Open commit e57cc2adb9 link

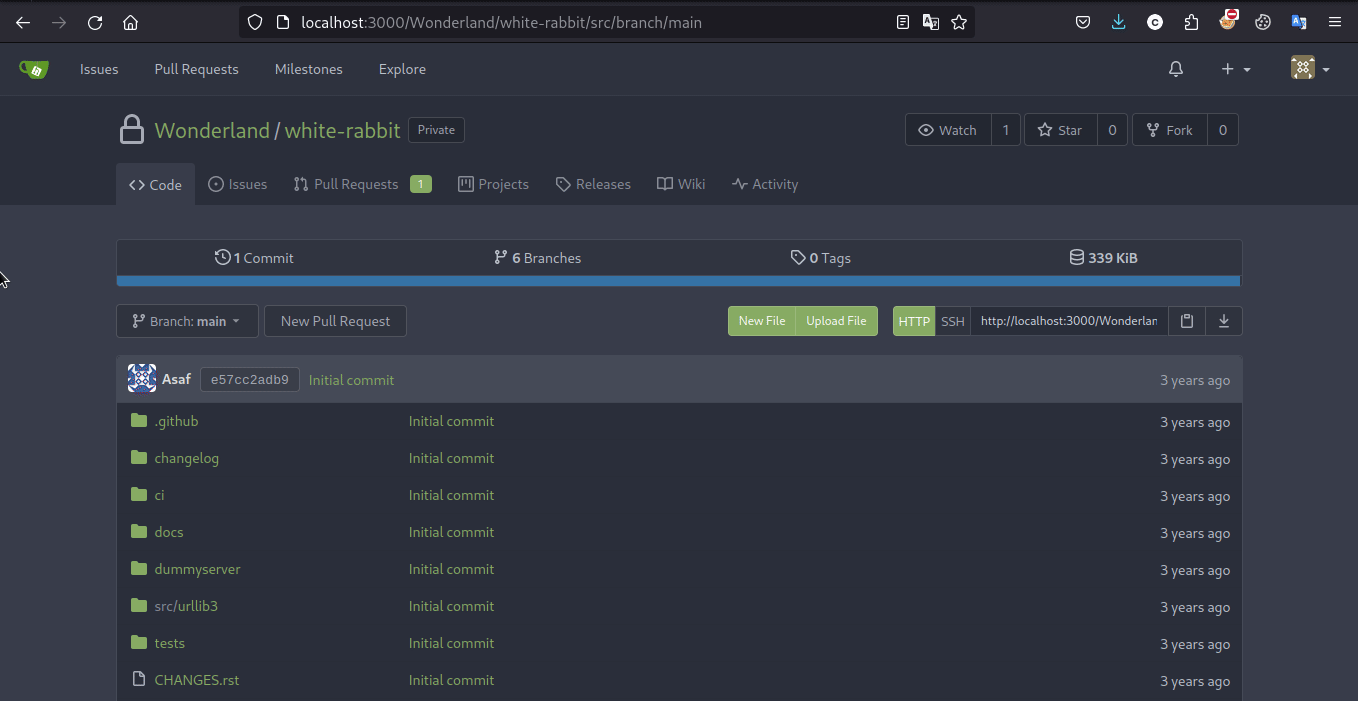point(249,380)
